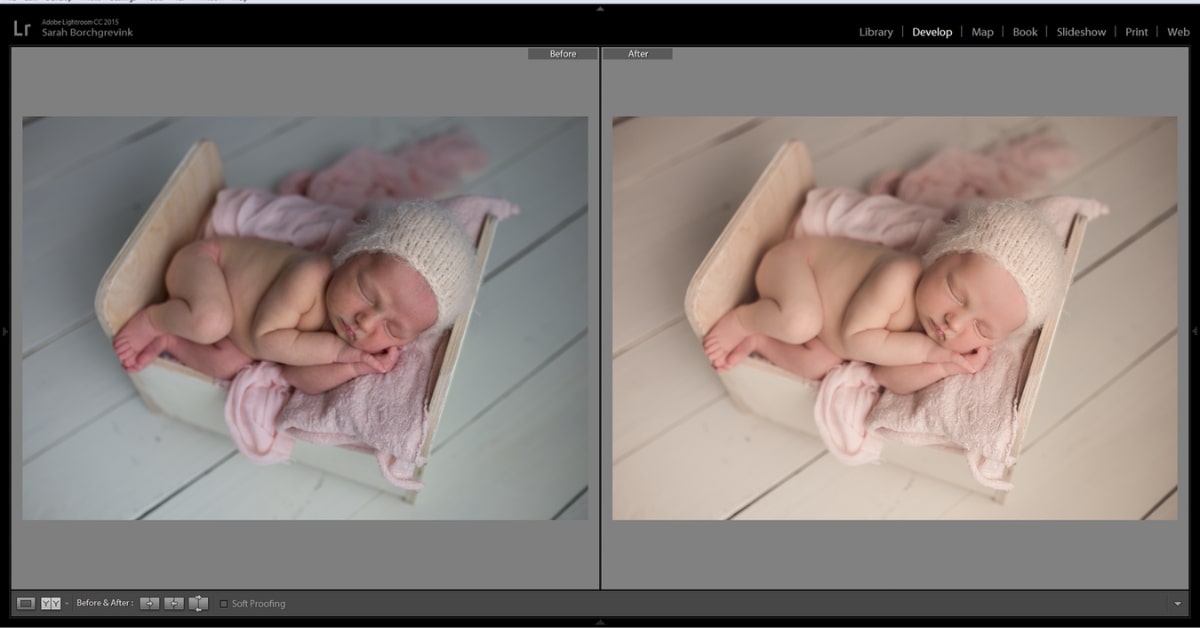
Task: Open the Develop module
Action: [x=932, y=32]
